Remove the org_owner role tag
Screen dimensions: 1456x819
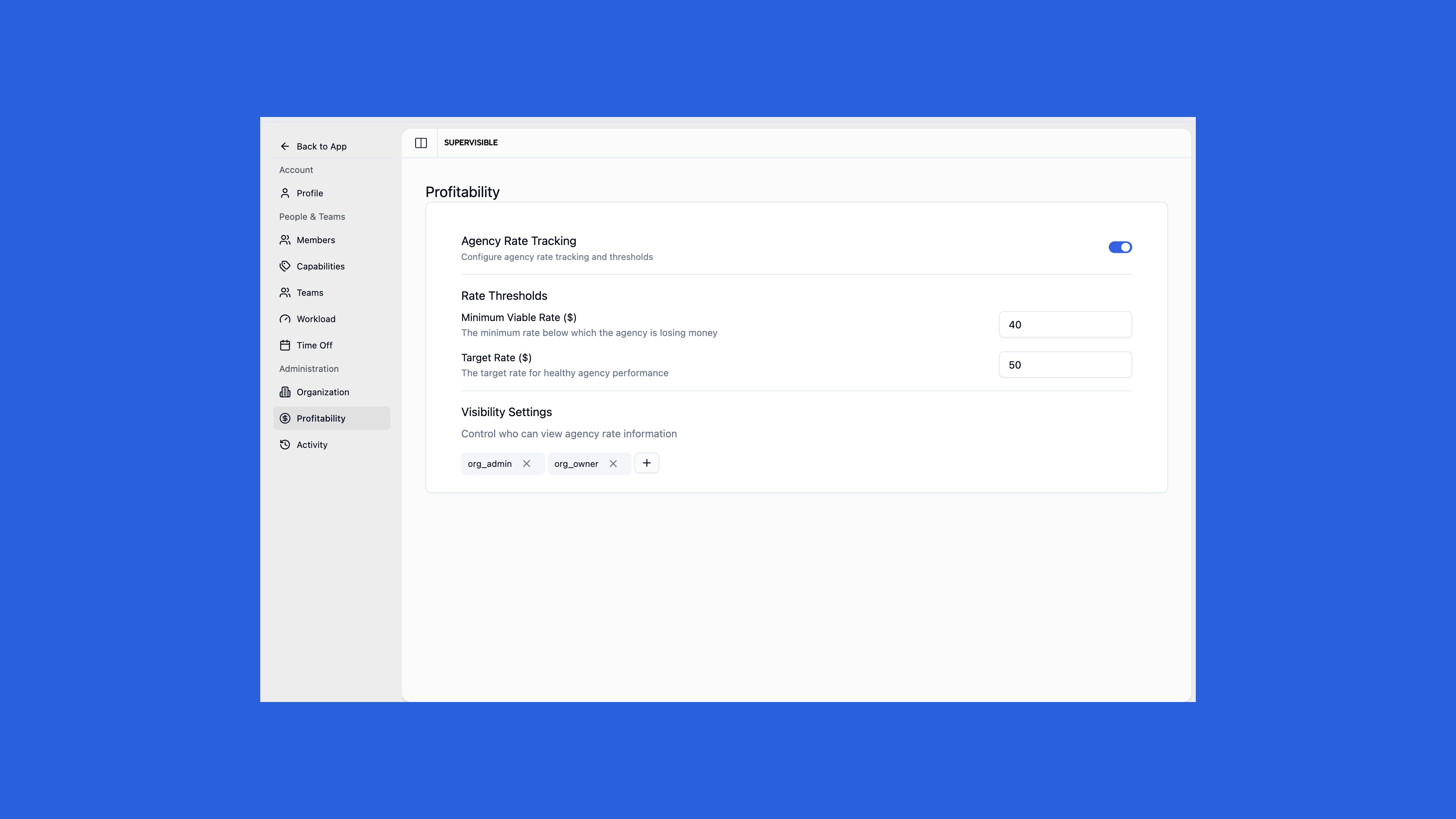[613, 464]
